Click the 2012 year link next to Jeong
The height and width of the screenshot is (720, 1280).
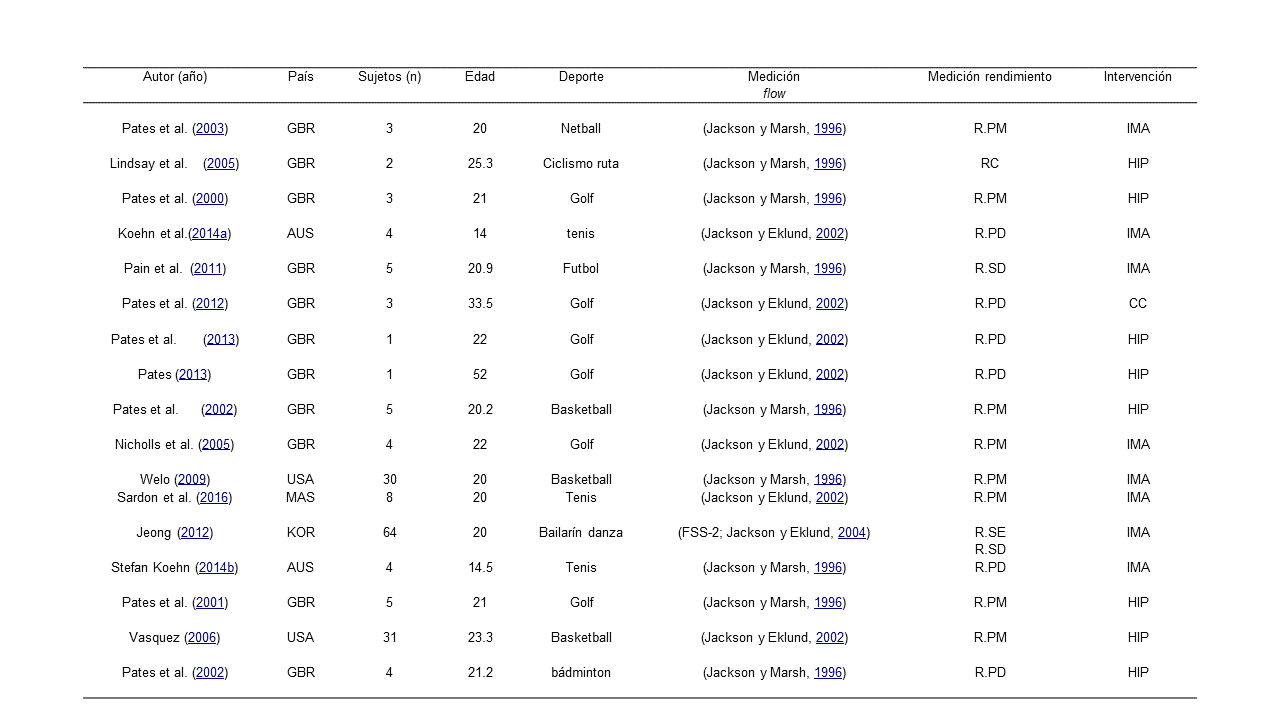tap(195, 533)
